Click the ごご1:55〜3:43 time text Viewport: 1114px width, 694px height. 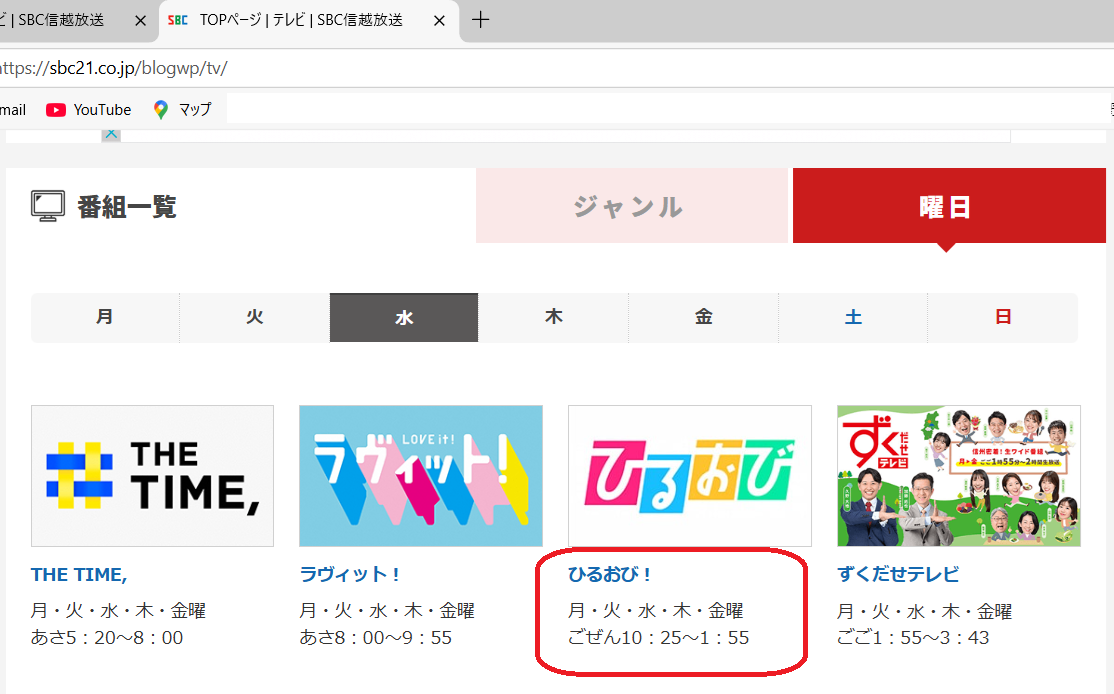(x=913, y=638)
